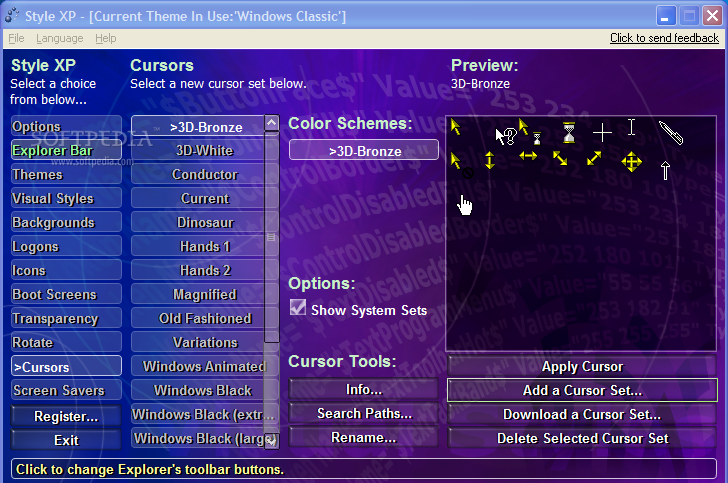
Task: Click the diagonal resize NE-SW cursor preview
Action: (x=594, y=158)
